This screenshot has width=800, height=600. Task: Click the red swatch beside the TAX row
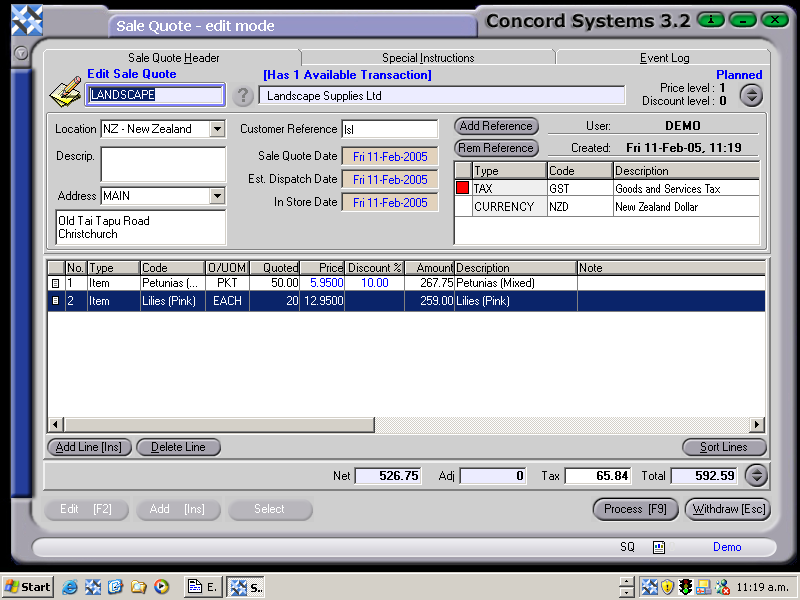coord(460,188)
